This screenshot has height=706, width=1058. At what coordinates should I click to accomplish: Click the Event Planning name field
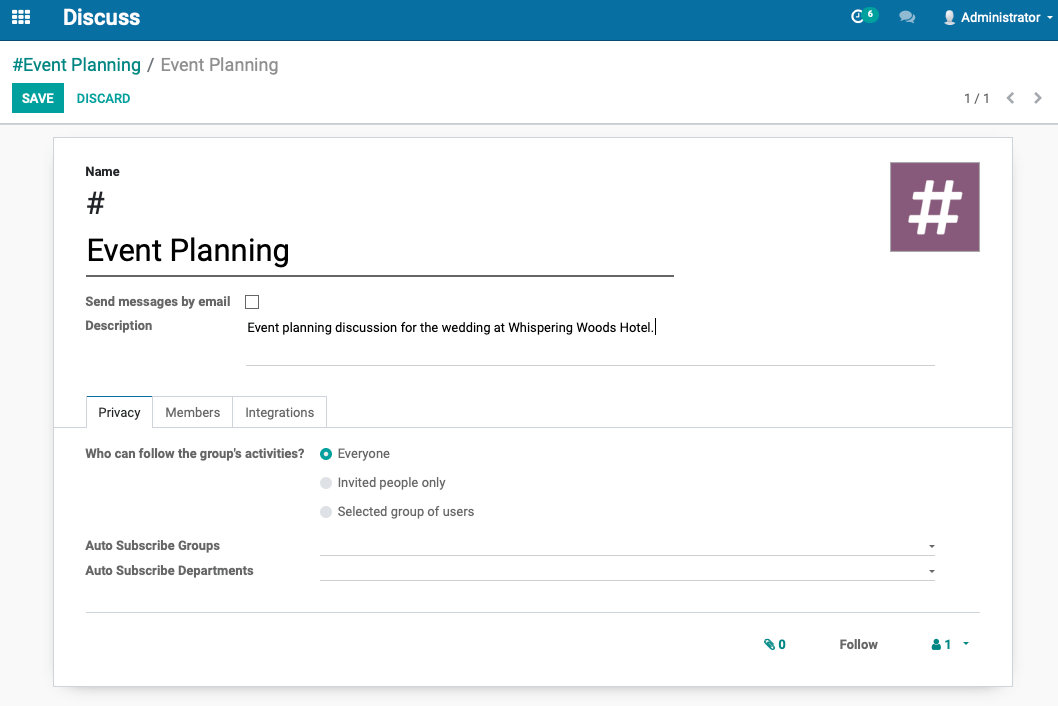(380, 251)
